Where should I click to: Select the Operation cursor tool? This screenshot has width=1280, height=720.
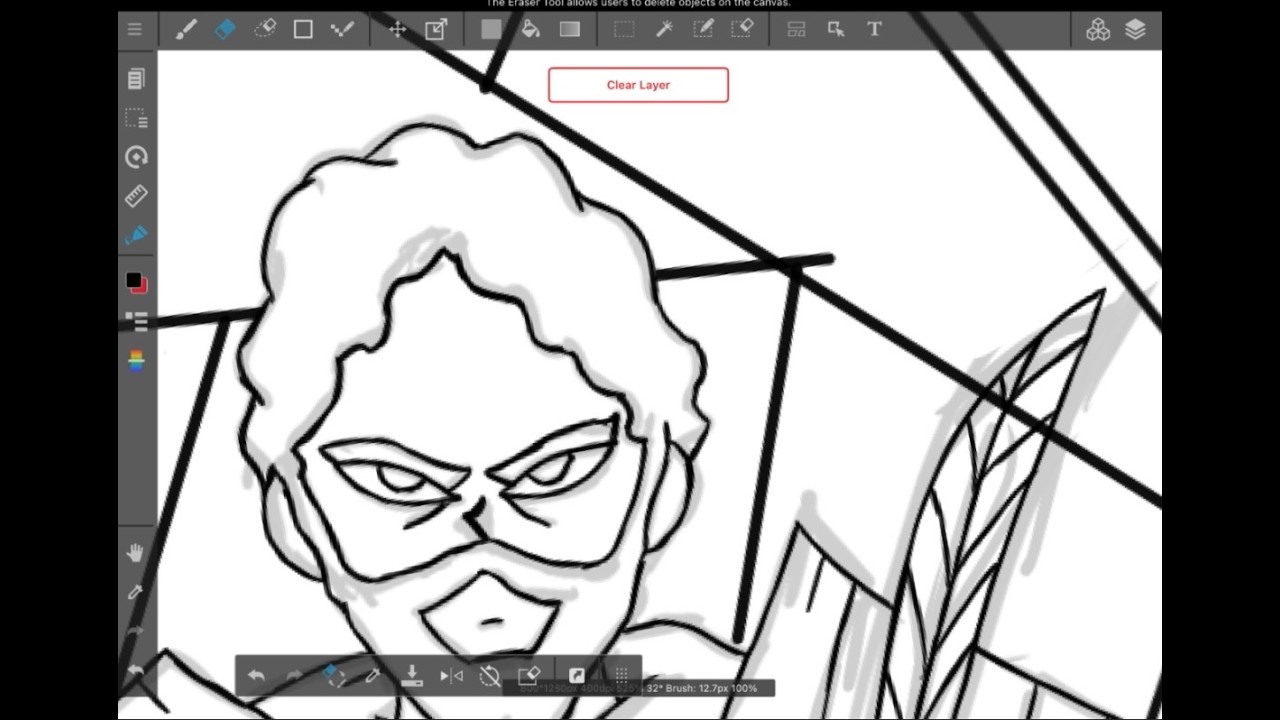tap(836, 29)
